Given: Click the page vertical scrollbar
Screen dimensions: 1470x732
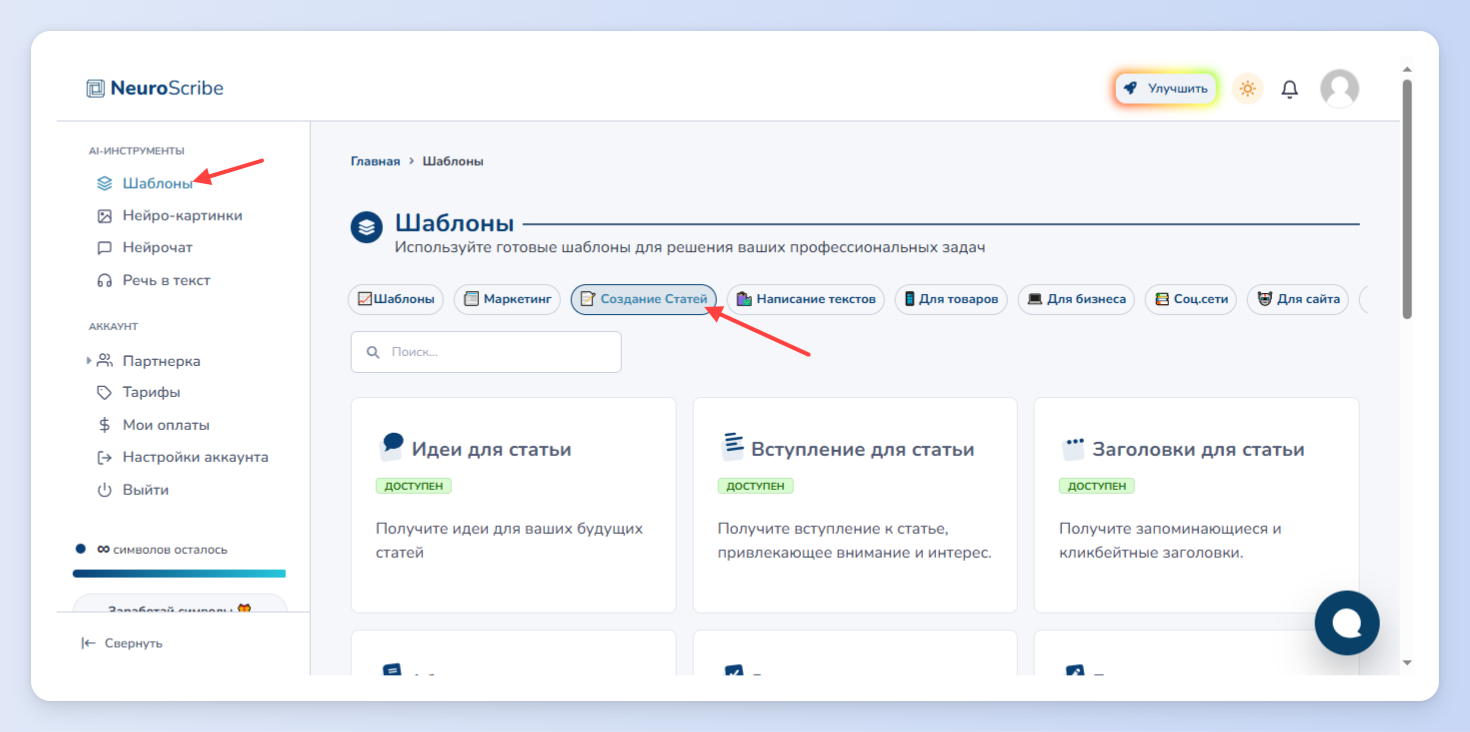Looking at the screenshot, I should pyautogui.click(x=1407, y=199).
